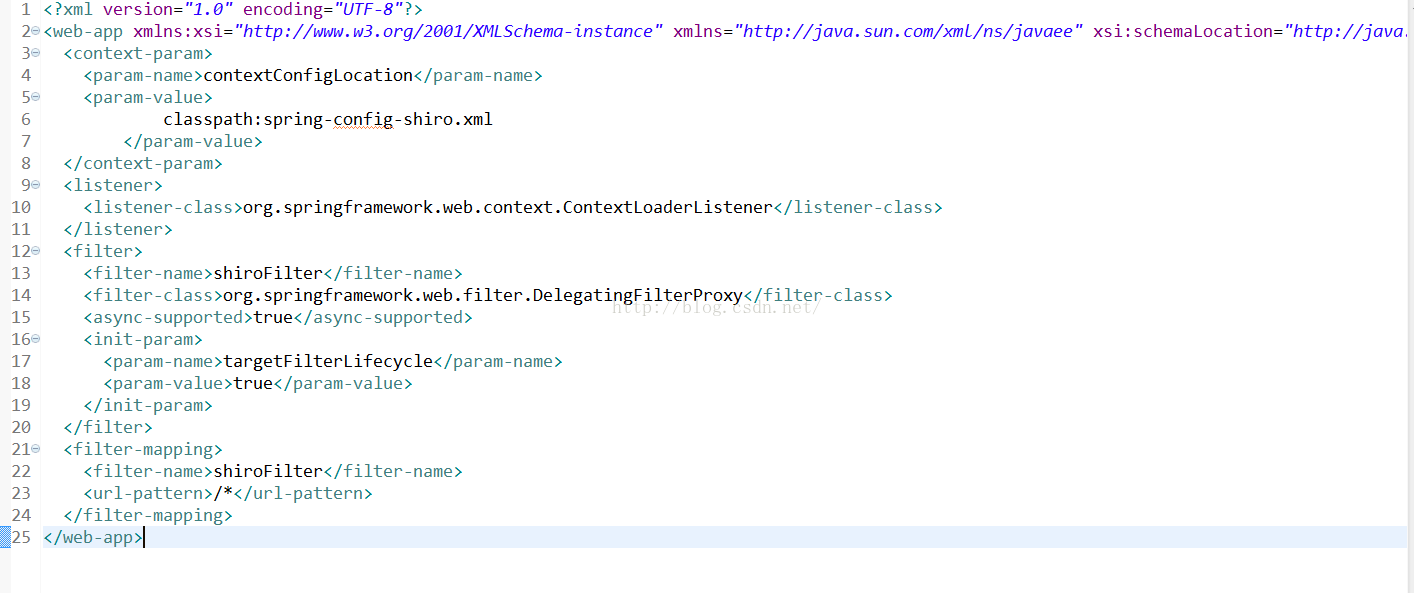Click the opening listener-class tag on line 10
The image size is (1414, 593).
163,207
